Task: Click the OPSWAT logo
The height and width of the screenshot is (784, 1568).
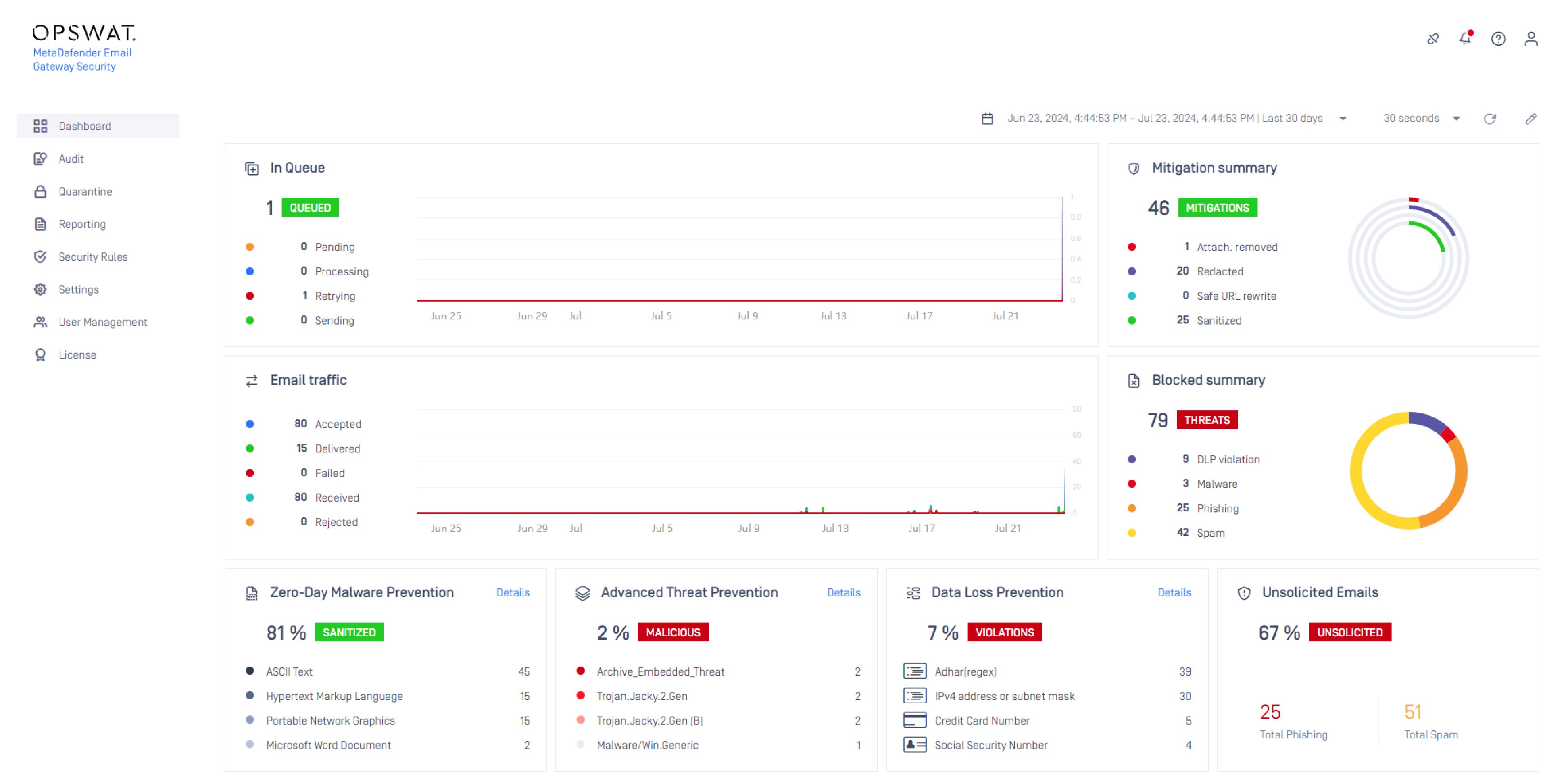Action: pos(84,32)
